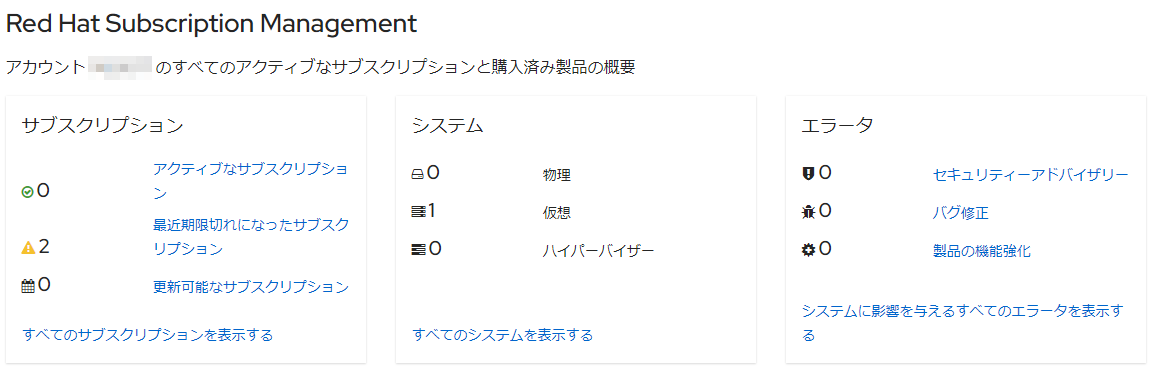
Task: Click すべてのサブスクリプションを表示する link
Action: pos(148,335)
